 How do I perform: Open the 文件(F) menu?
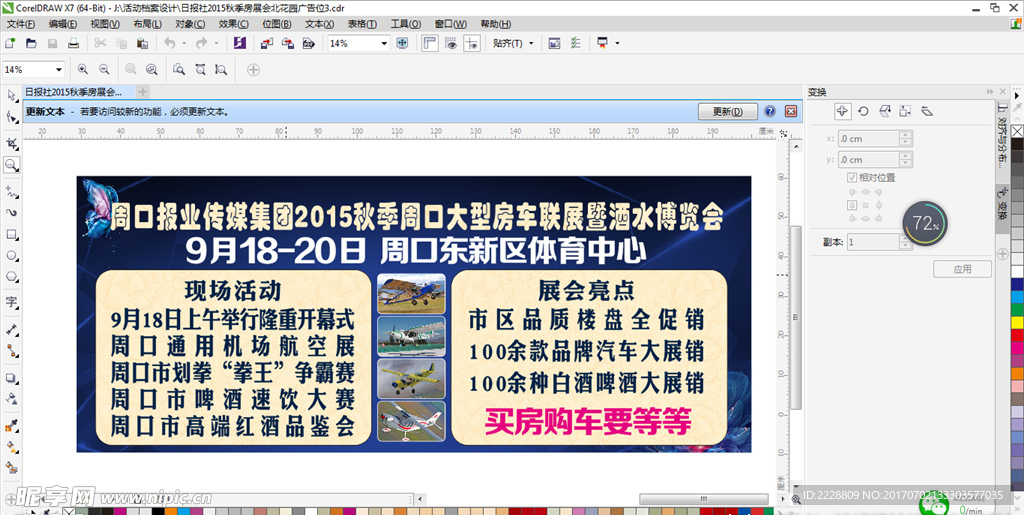pyautogui.click(x=20, y=24)
